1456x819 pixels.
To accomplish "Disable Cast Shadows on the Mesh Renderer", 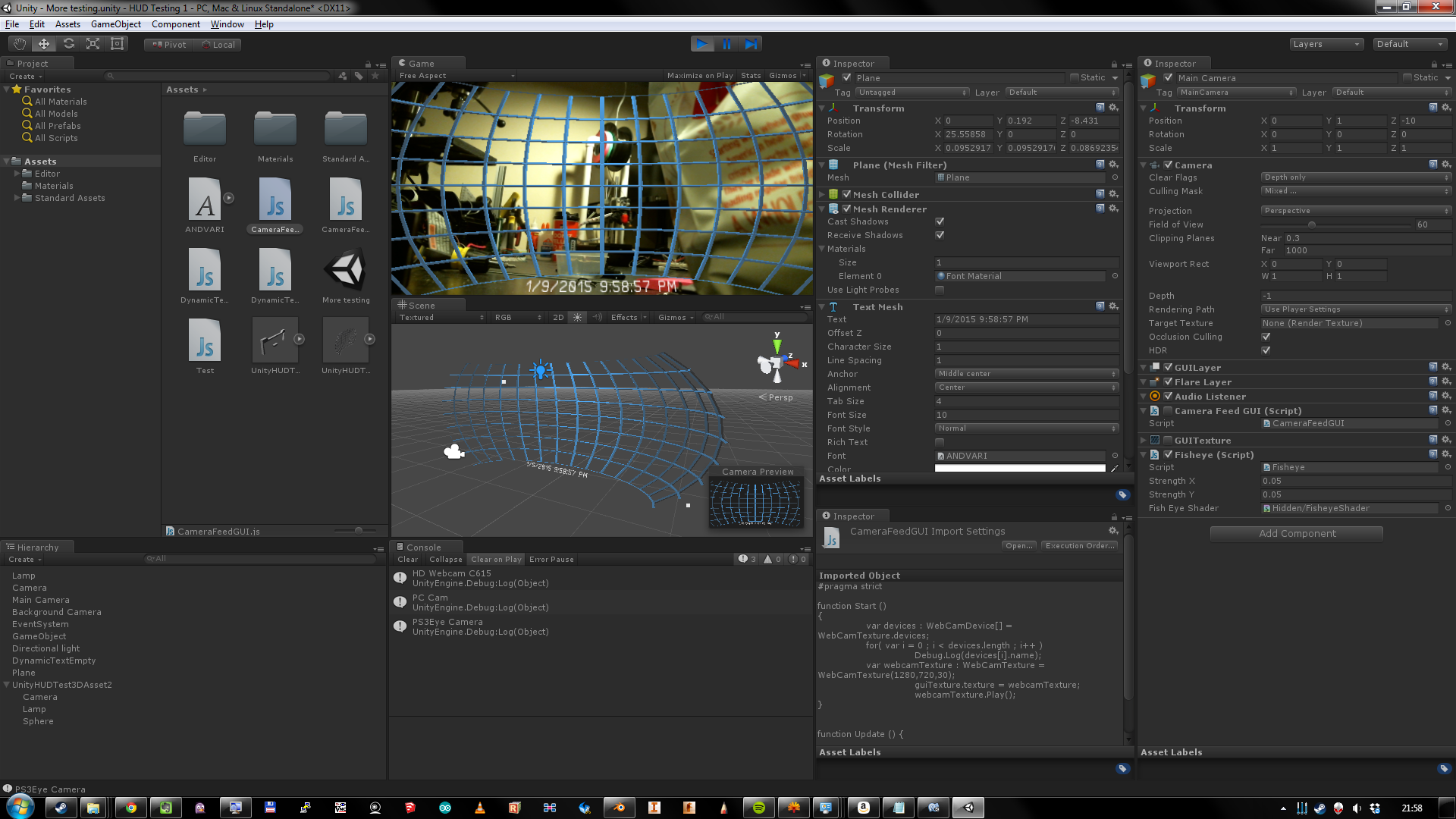I will [x=940, y=221].
